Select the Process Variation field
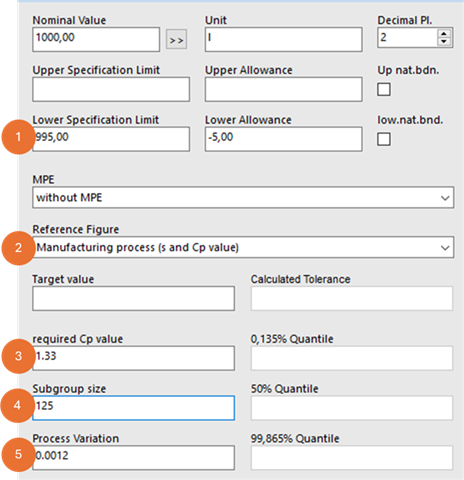 coord(133,458)
